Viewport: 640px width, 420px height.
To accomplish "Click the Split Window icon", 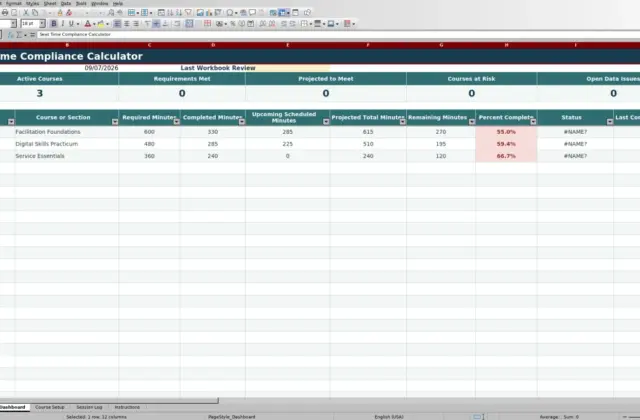I will [296, 13].
